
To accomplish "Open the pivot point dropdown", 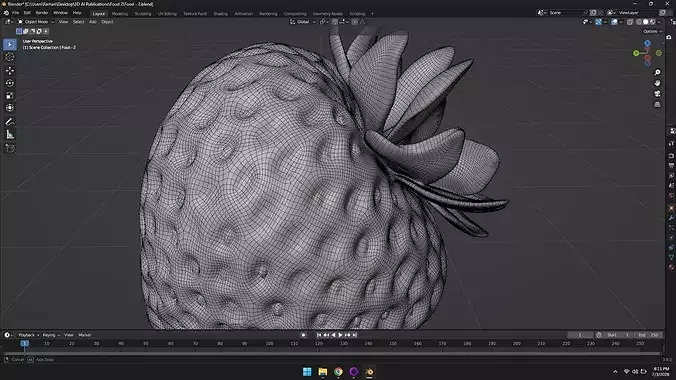I will tap(324, 22).
